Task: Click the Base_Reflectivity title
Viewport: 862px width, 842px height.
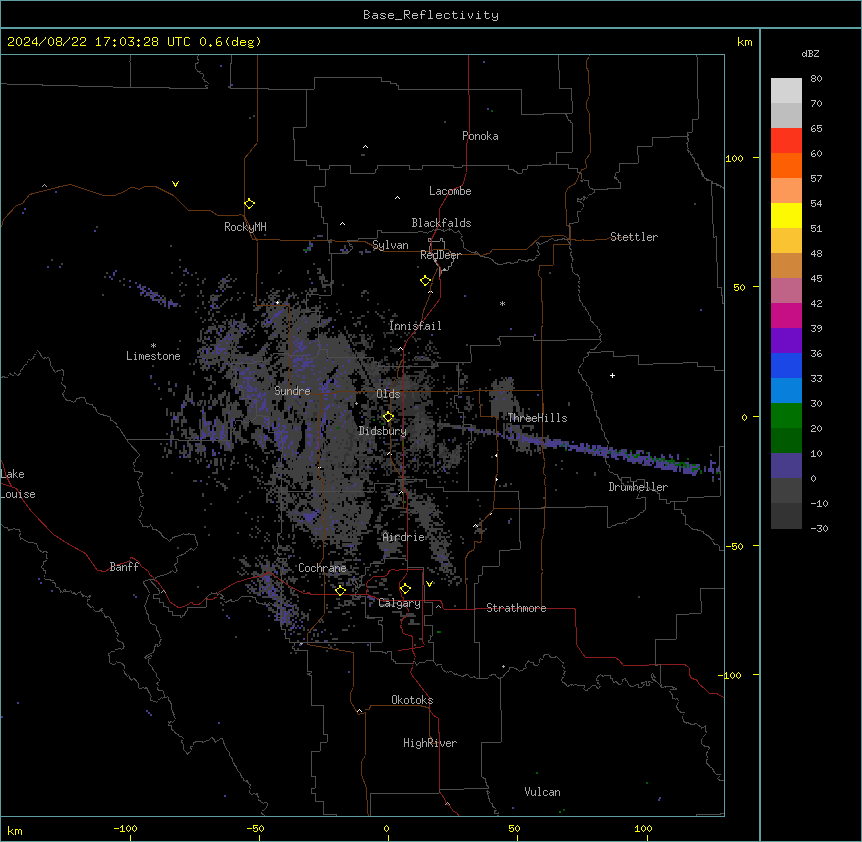Action: click(x=431, y=15)
